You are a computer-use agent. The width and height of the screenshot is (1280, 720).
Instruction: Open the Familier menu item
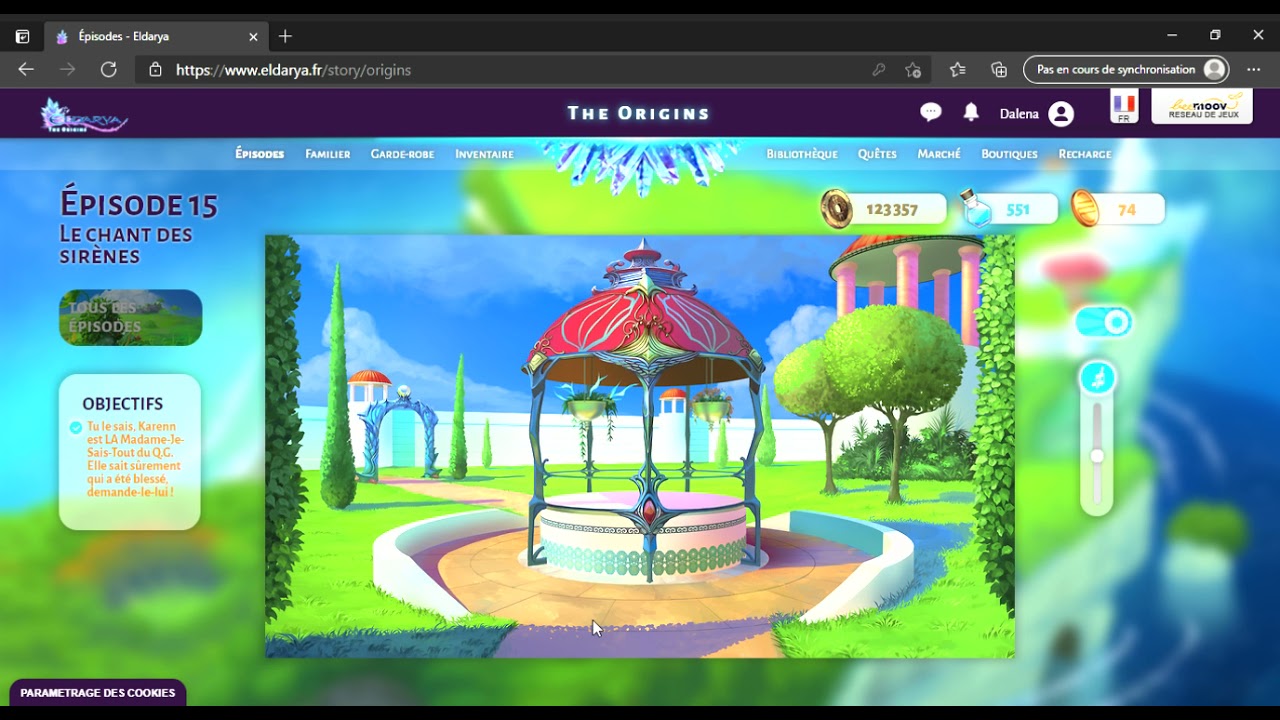[x=328, y=154]
